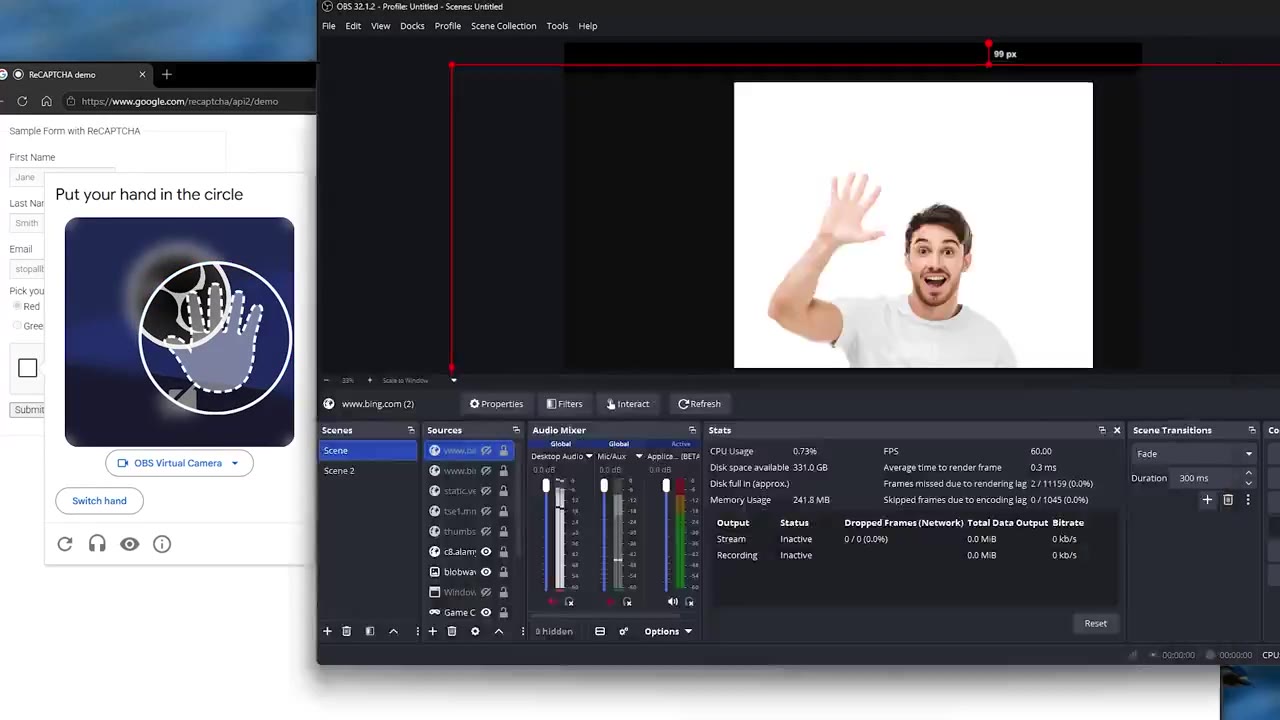Image resolution: width=1280 pixels, height=720 pixels.
Task: Click the Interact button
Action: [627, 404]
